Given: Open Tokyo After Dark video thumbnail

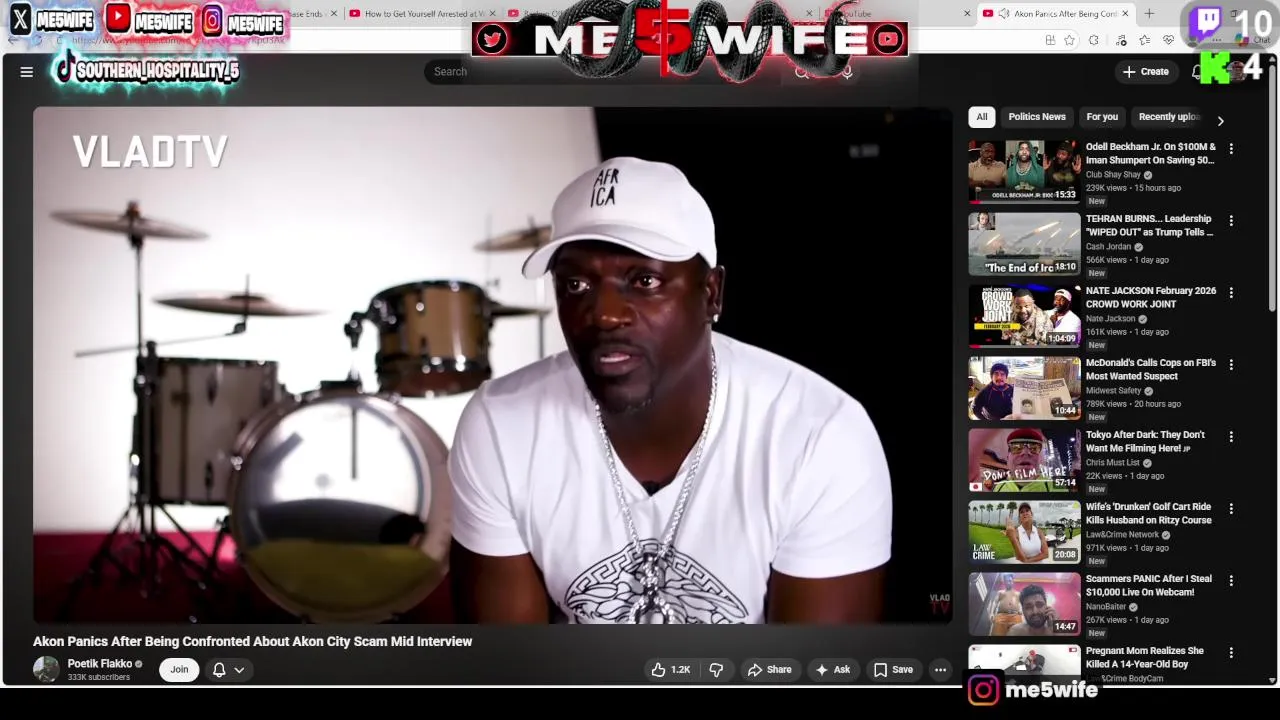Looking at the screenshot, I should tap(1024, 459).
